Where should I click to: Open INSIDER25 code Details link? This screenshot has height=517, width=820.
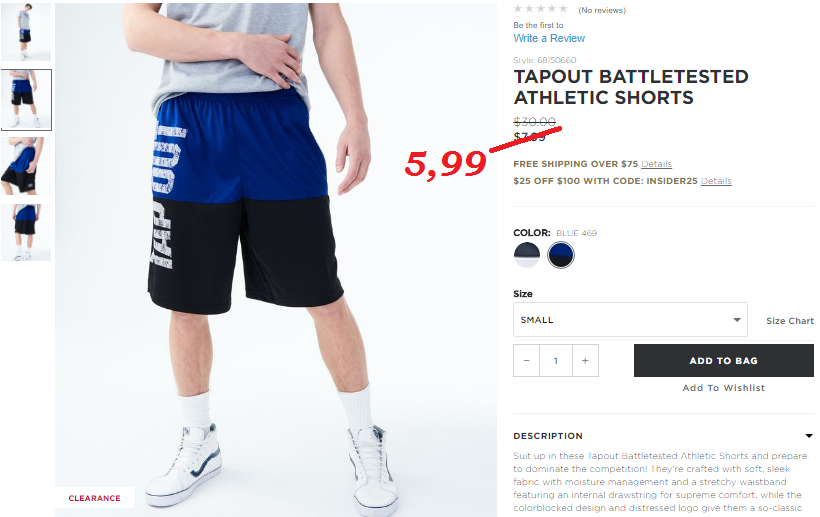(716, 181)
